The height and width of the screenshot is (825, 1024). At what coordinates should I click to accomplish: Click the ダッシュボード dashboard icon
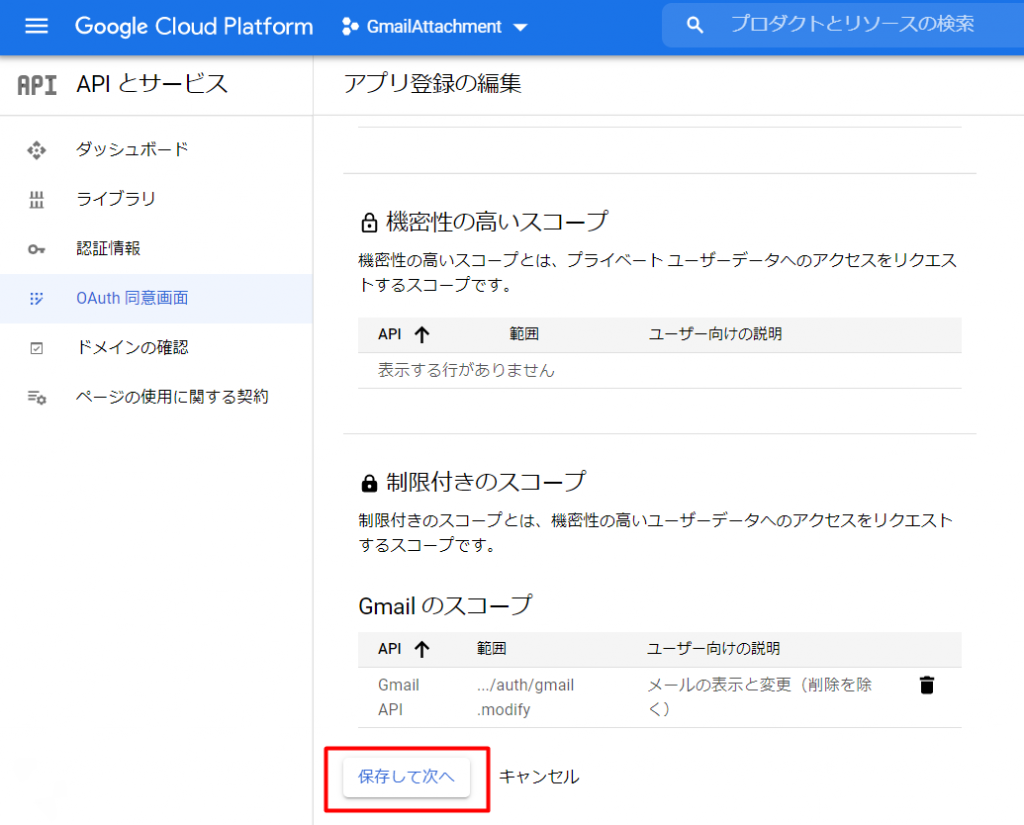pos(37,150)
